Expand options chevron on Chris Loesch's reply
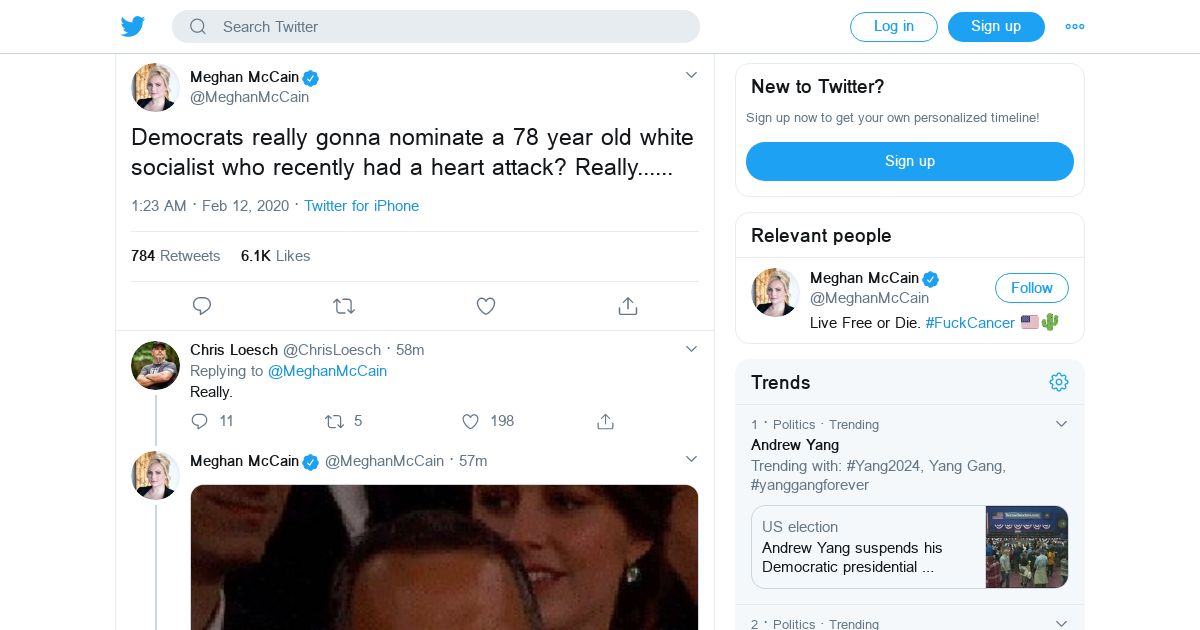The height and width of the screenshot is (630, 1200). [x=691, y=349]
